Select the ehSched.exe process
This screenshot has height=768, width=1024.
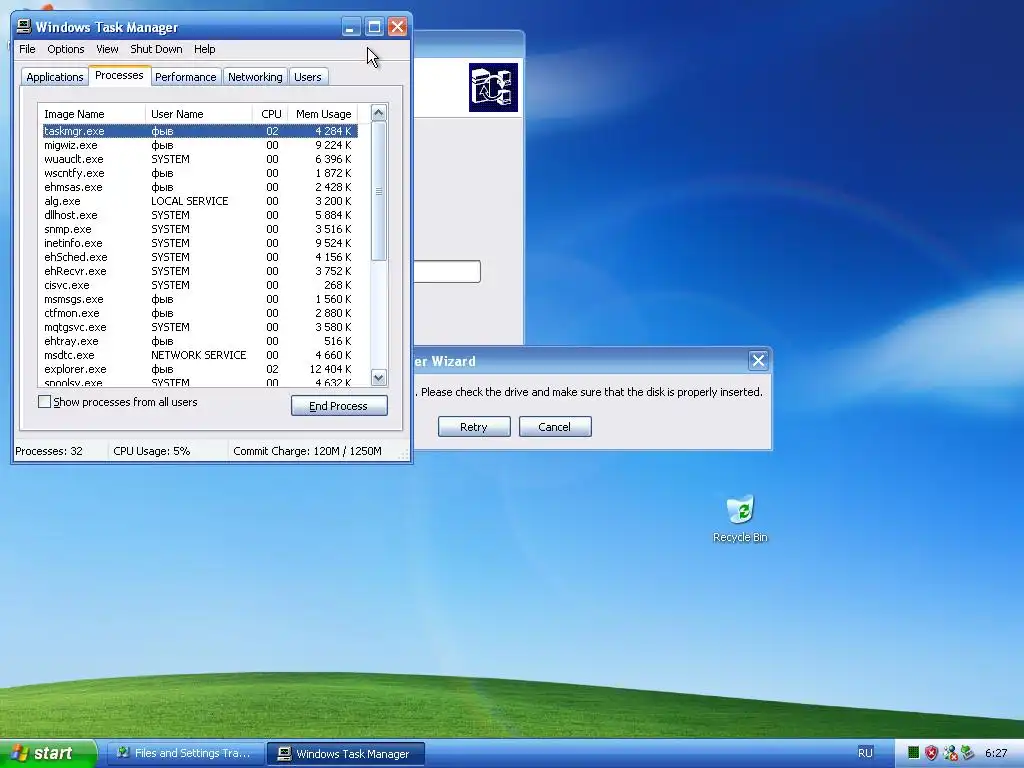[200, 257]
